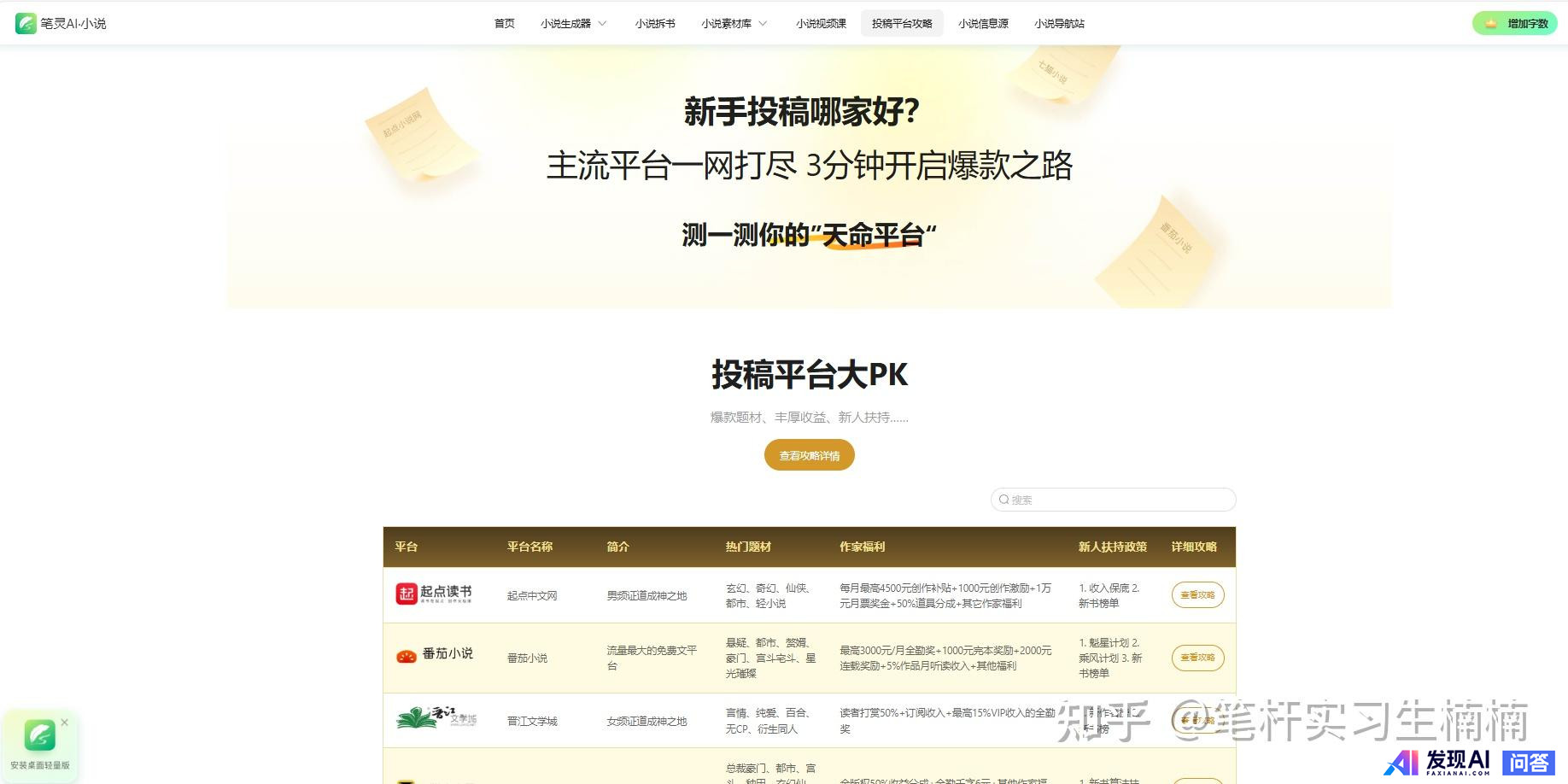Click the 安装桌面轻量版 app icon
Screen dimensions: 1568x784
(x=39, y=735)
